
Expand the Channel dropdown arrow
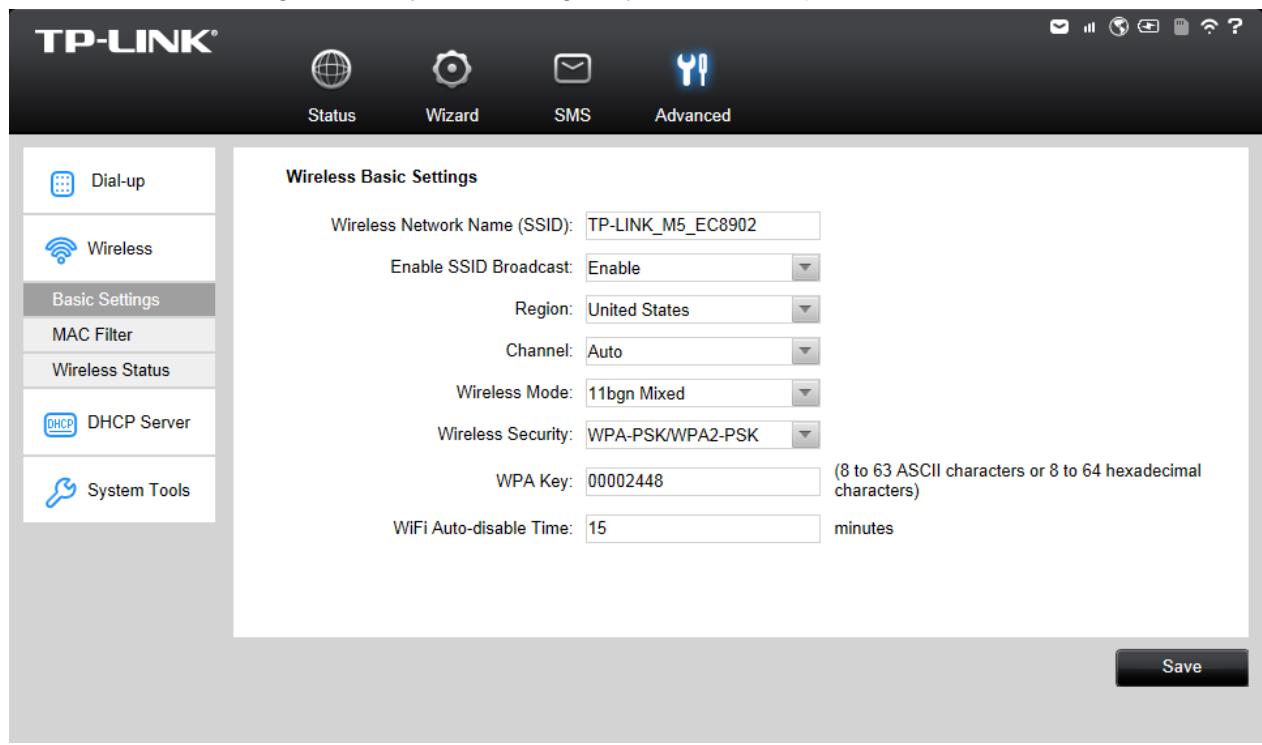coord(803,352)
